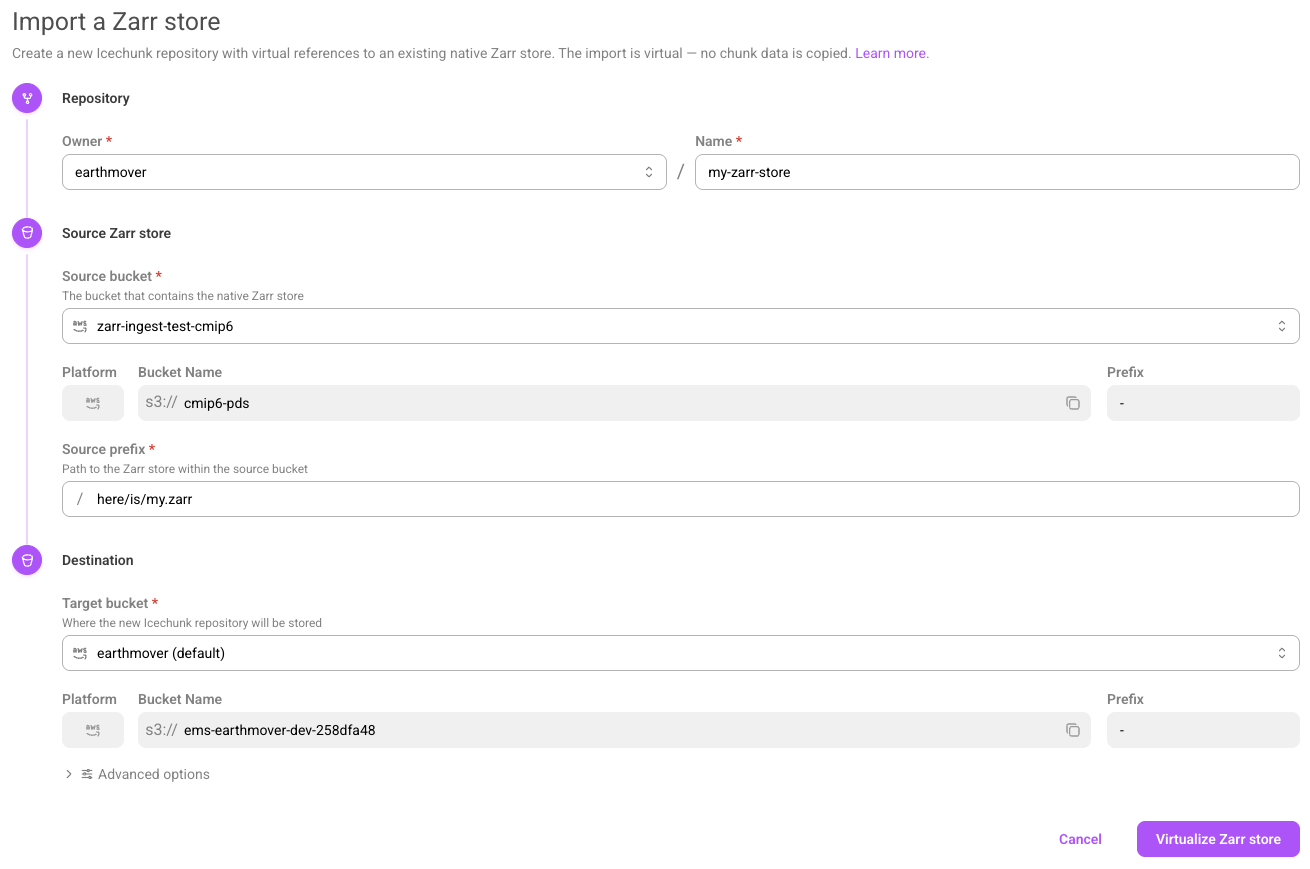Click the Destination step bucket icon
The image size is (1310, 869).
[27, 560]
